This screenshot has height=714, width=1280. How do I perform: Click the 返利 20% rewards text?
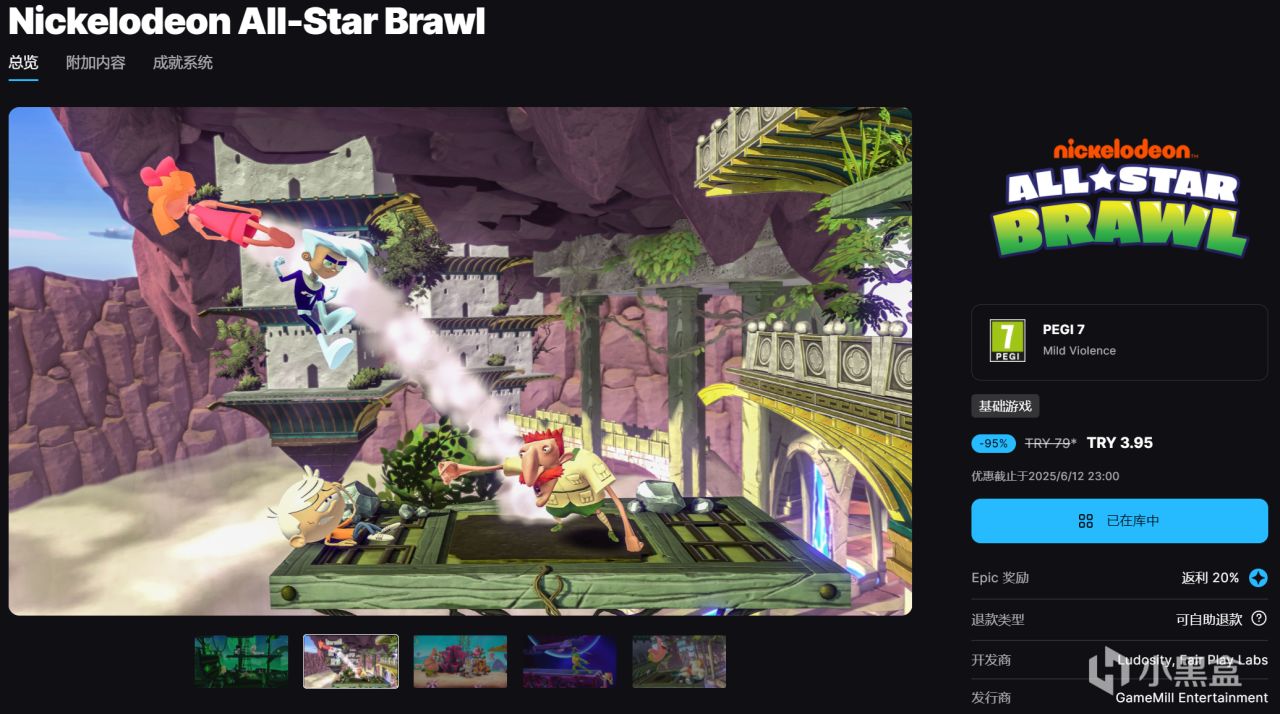(1210, 578)
